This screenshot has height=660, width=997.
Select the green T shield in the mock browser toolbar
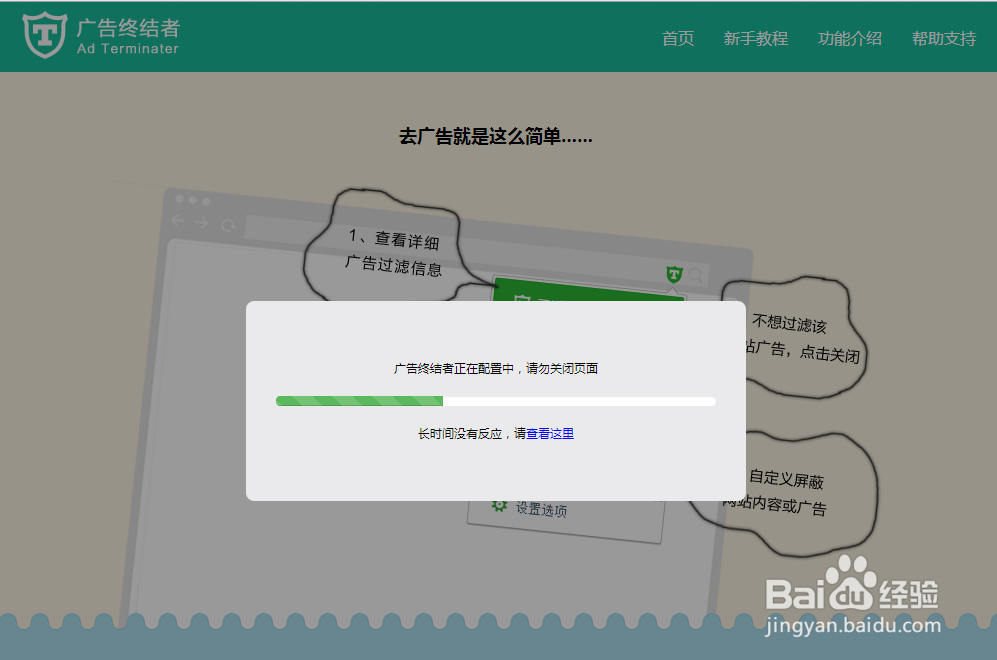676,273
